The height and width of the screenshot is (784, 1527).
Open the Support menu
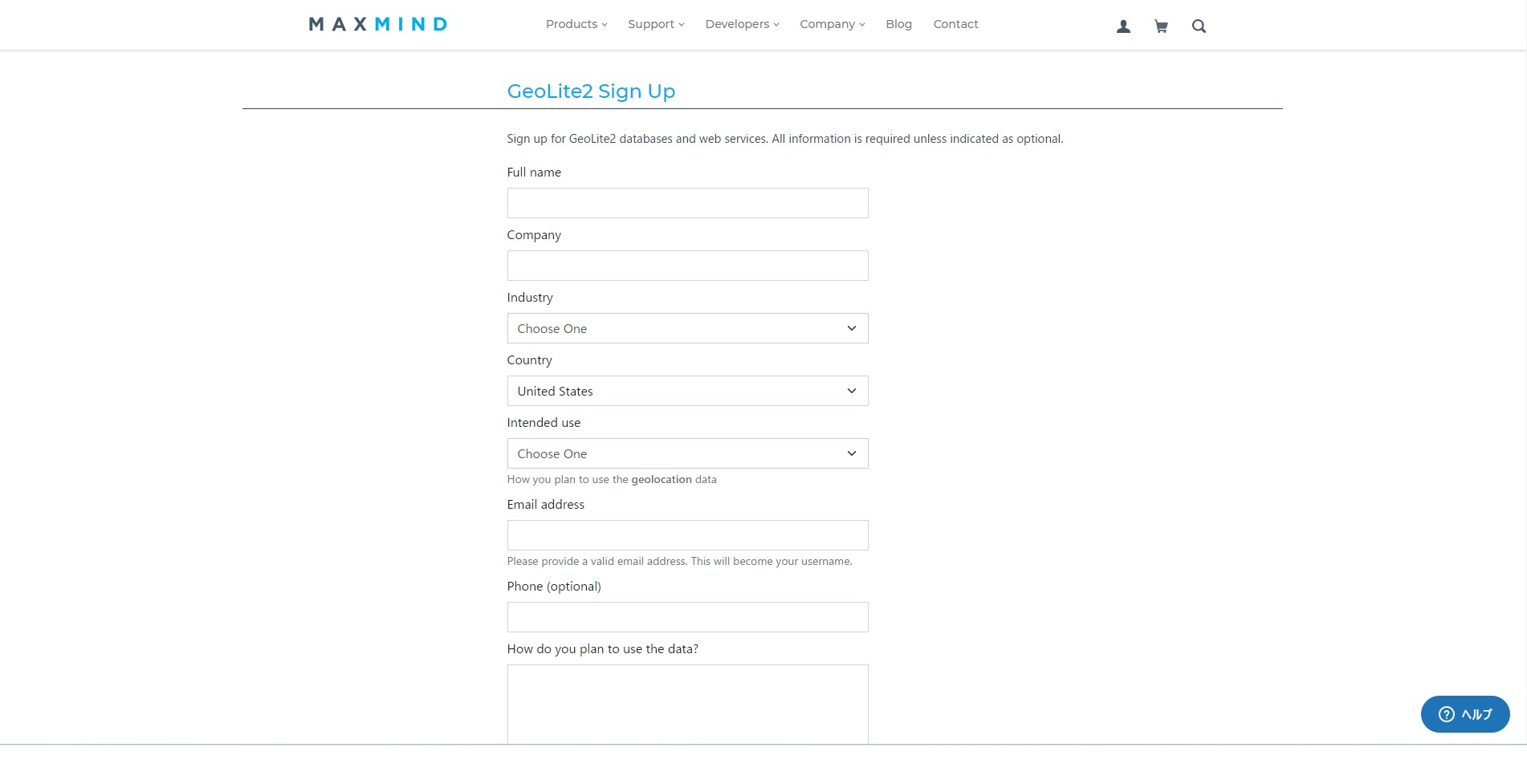pyautogui.click(x=656, y=24)
